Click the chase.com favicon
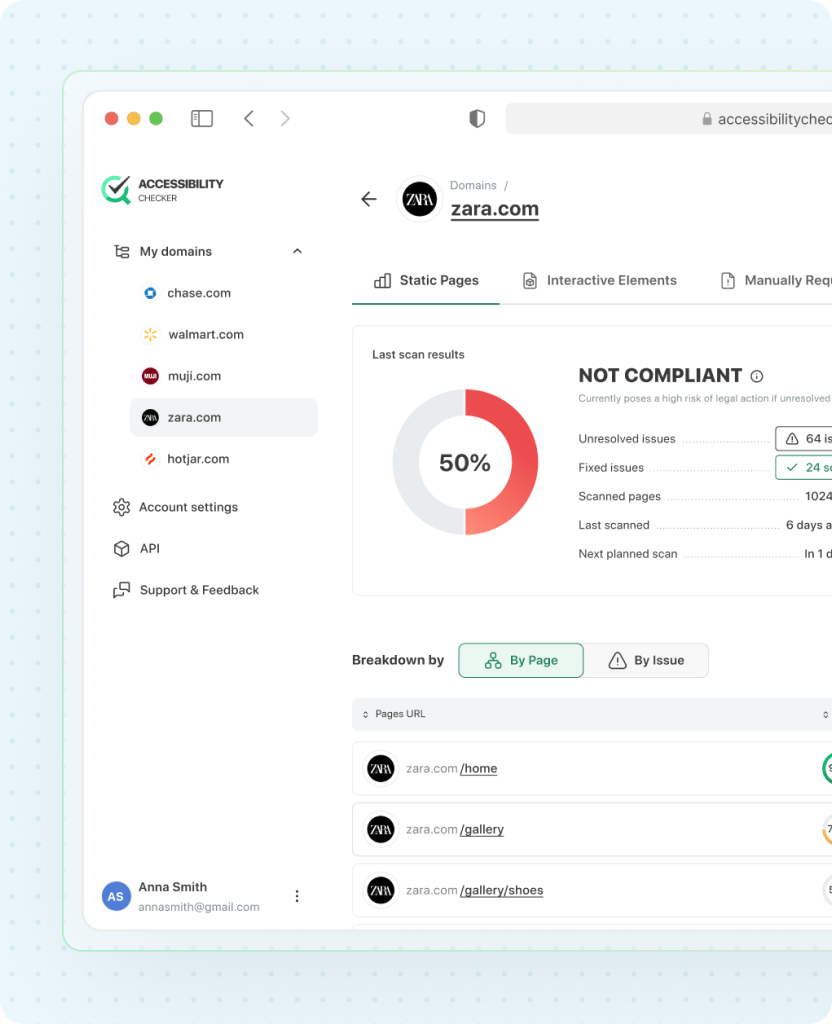Image resolution: width=832 pixels, height=1024 pixels. pyautogui.click(x=150, y=293)
